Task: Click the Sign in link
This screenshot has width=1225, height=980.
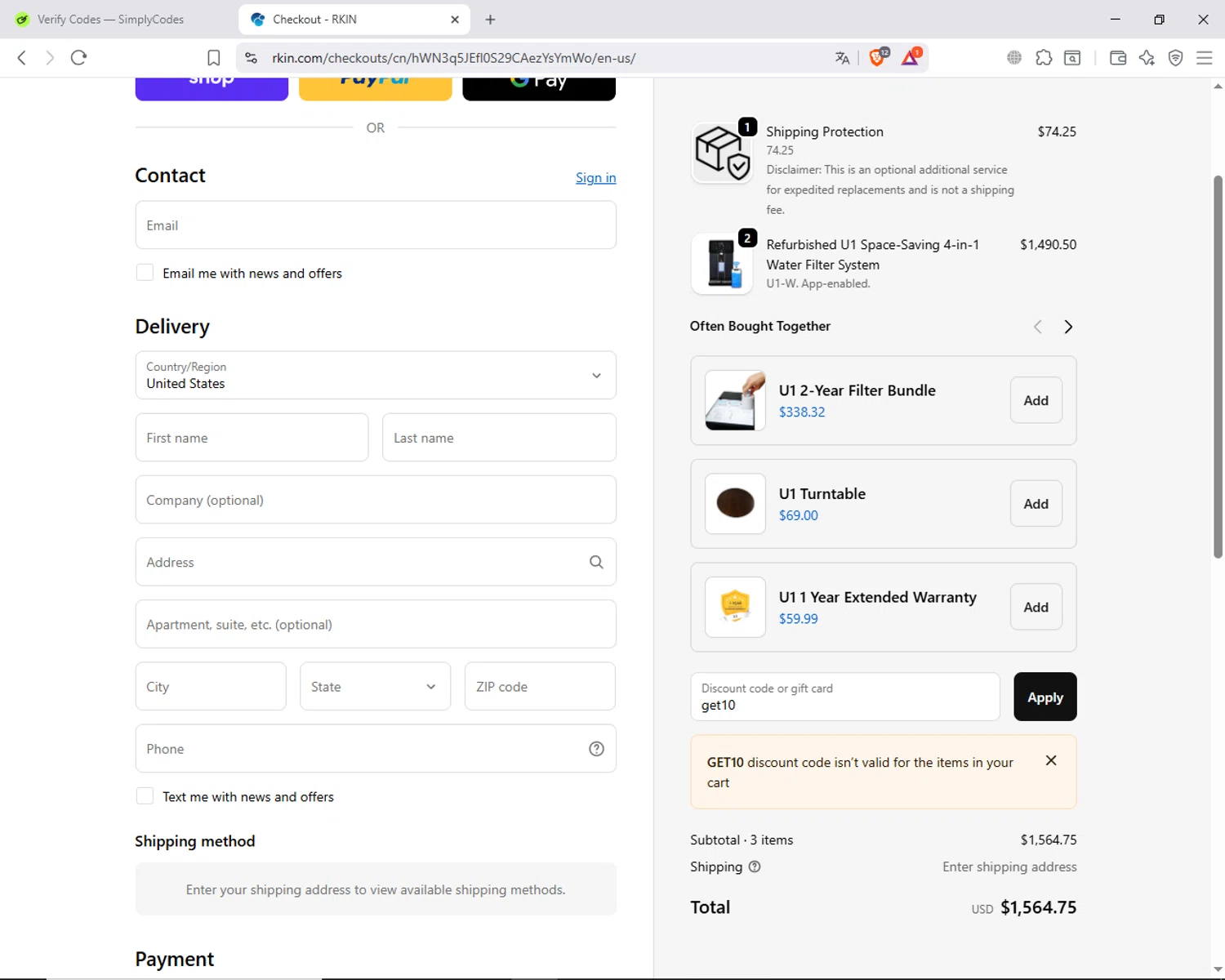Action: [x=596, y=178]
